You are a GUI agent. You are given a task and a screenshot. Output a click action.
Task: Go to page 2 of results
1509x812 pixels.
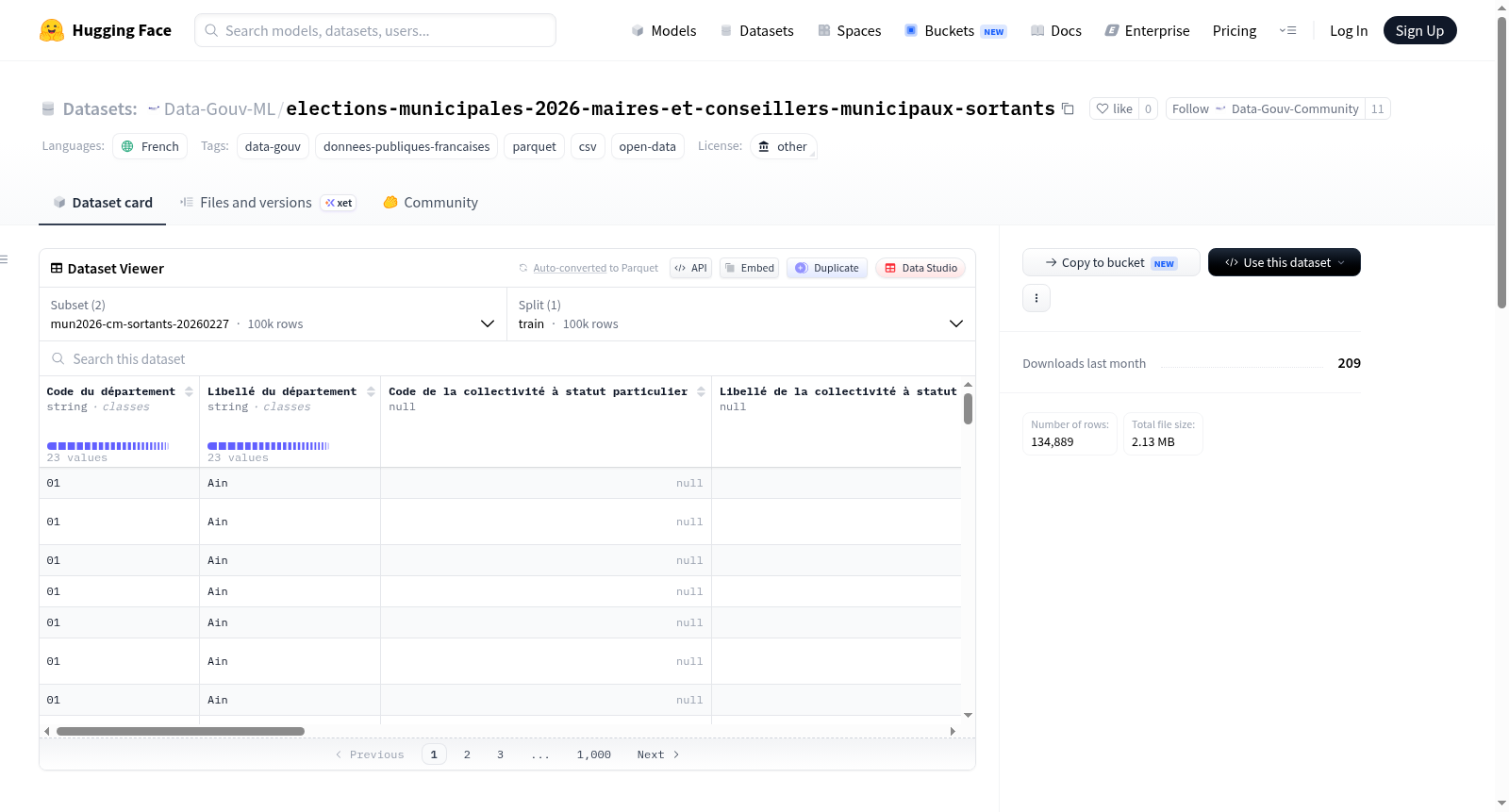467,754
